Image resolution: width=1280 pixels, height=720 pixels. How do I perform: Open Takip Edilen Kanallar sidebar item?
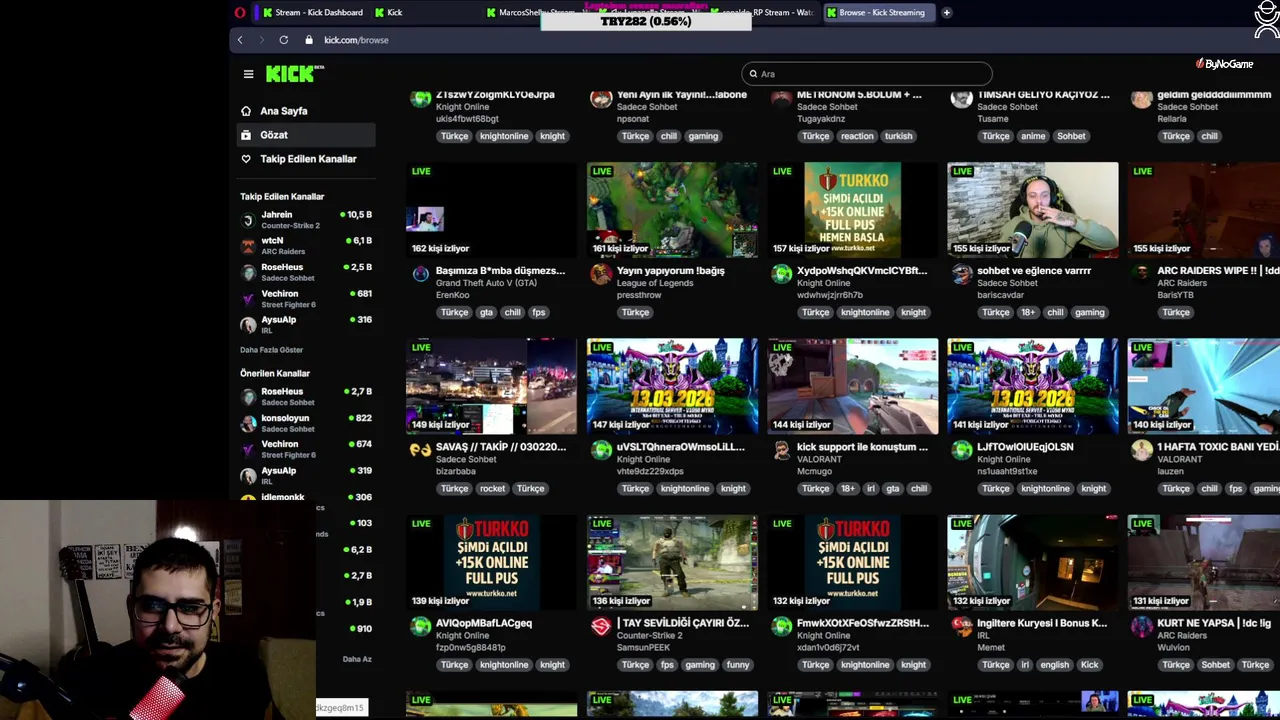coord(308,159)
